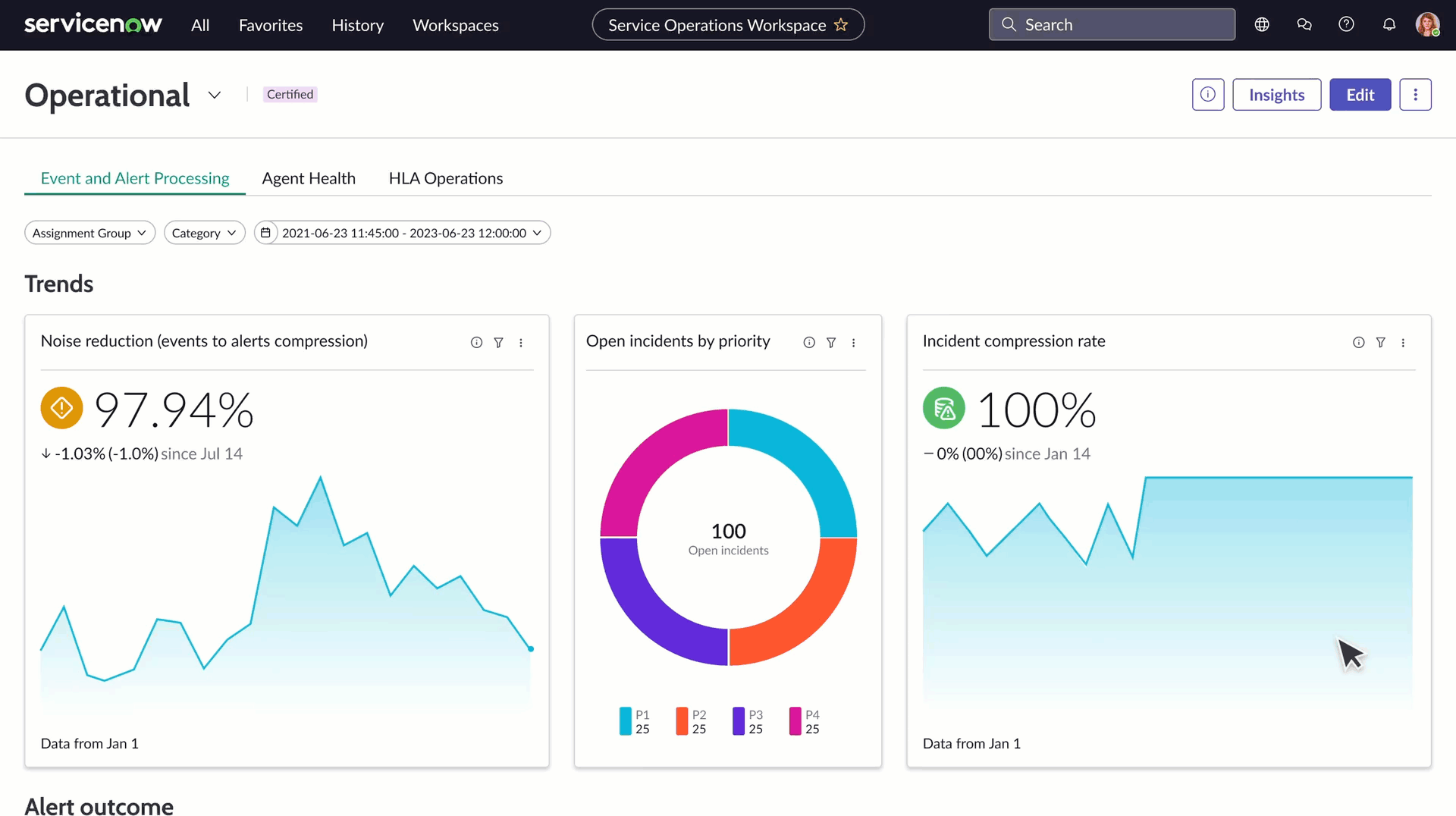This screenshot has height=816, width=1456.
Task: Click 'Data from Jan 1' under Noise reduction
Action: click(x=89, y=743)
